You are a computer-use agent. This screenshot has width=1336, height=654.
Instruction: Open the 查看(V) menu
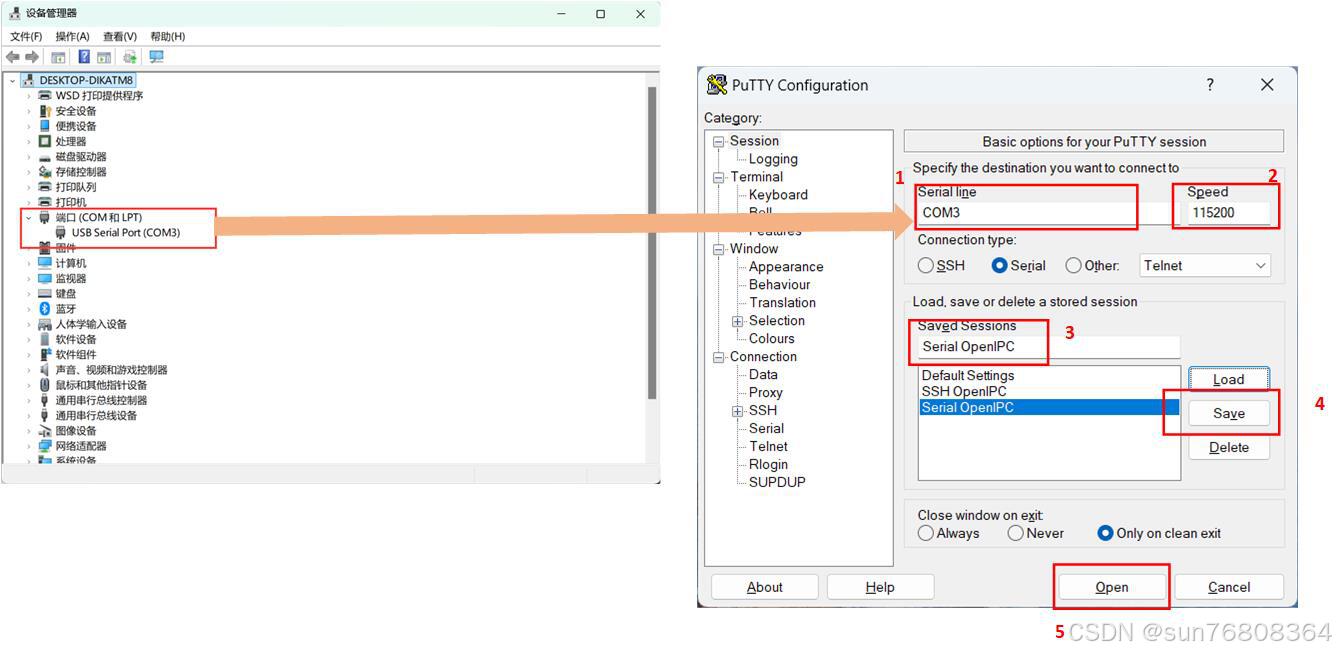coord(120,36)
